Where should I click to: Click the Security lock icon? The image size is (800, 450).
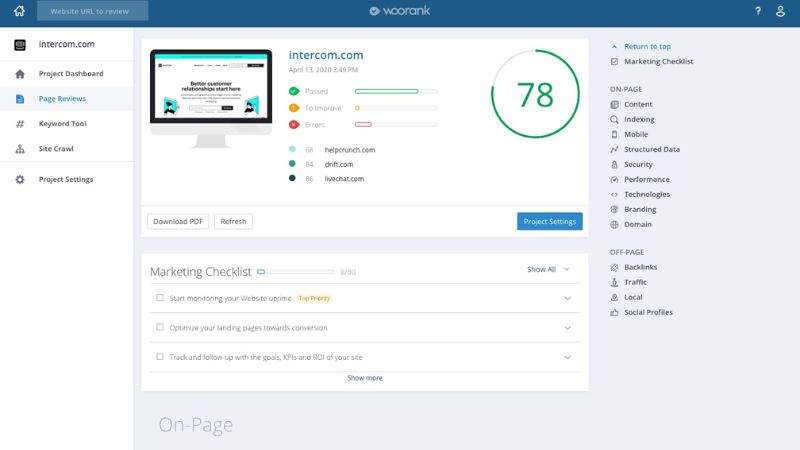pyautogui.click(x=615, y=164)
